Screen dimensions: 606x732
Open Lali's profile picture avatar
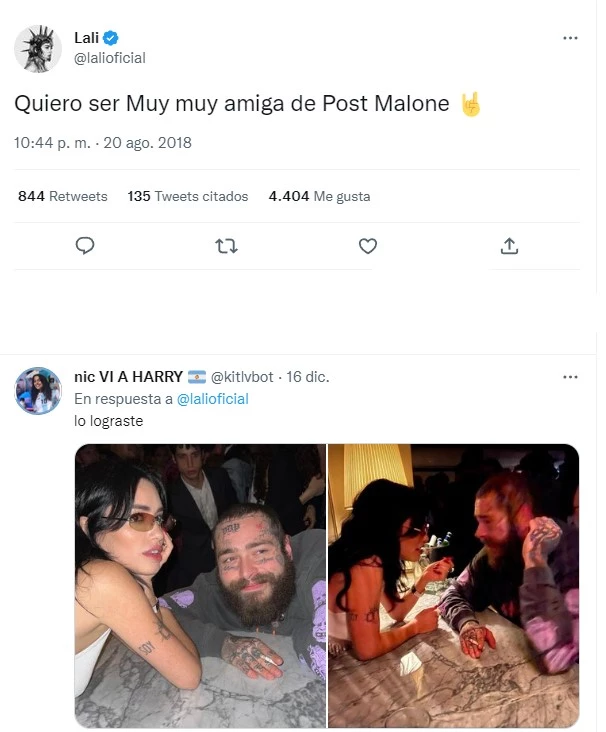coord(39,48)
